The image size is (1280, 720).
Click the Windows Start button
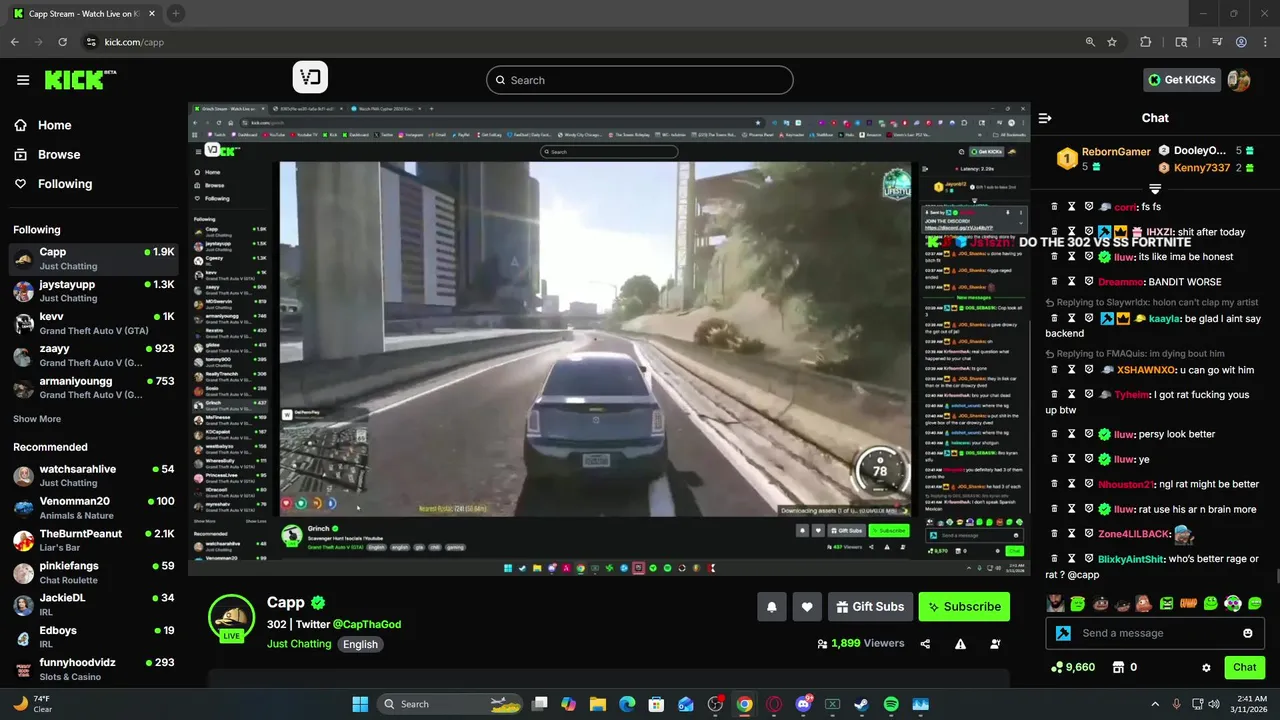tap(360, 704)
